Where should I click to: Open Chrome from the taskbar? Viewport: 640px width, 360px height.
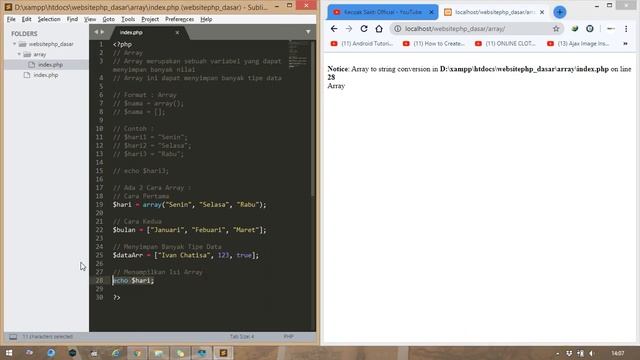(x=137, y=353)
